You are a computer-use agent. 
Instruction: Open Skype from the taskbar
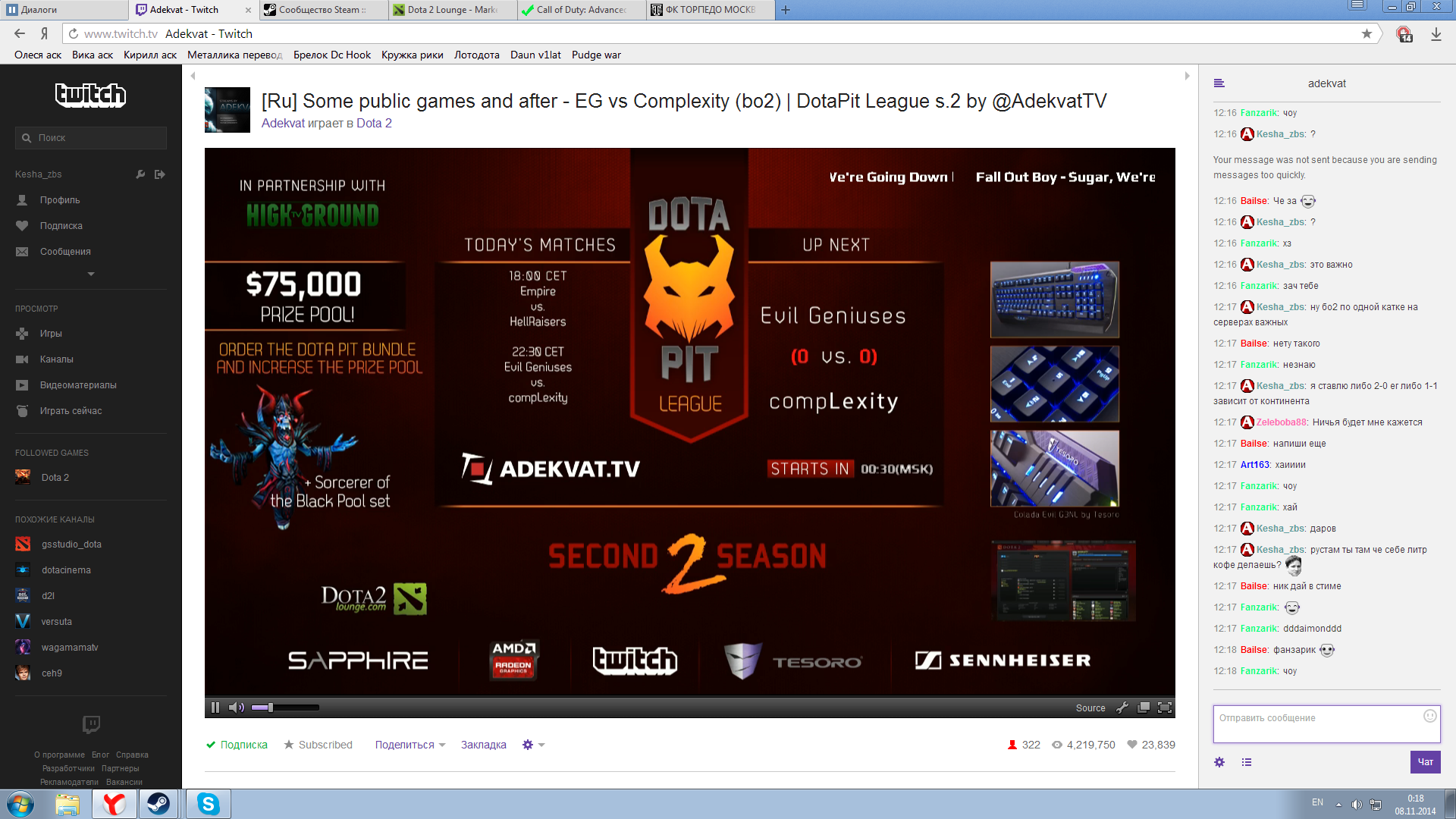point(208,804)
